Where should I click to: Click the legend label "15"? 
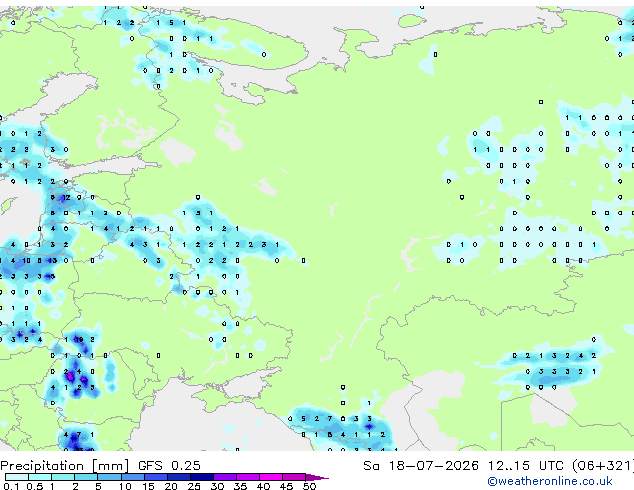[x=148, y=486]
